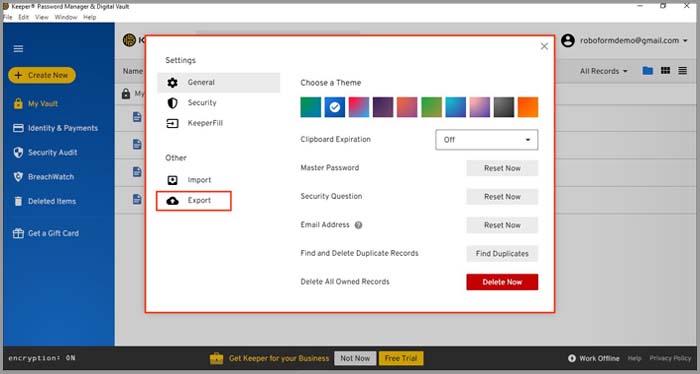Screen dimensions: 700x374
Task: Choose the cyan blue theme swatch
Action: [x=455, y=107]
